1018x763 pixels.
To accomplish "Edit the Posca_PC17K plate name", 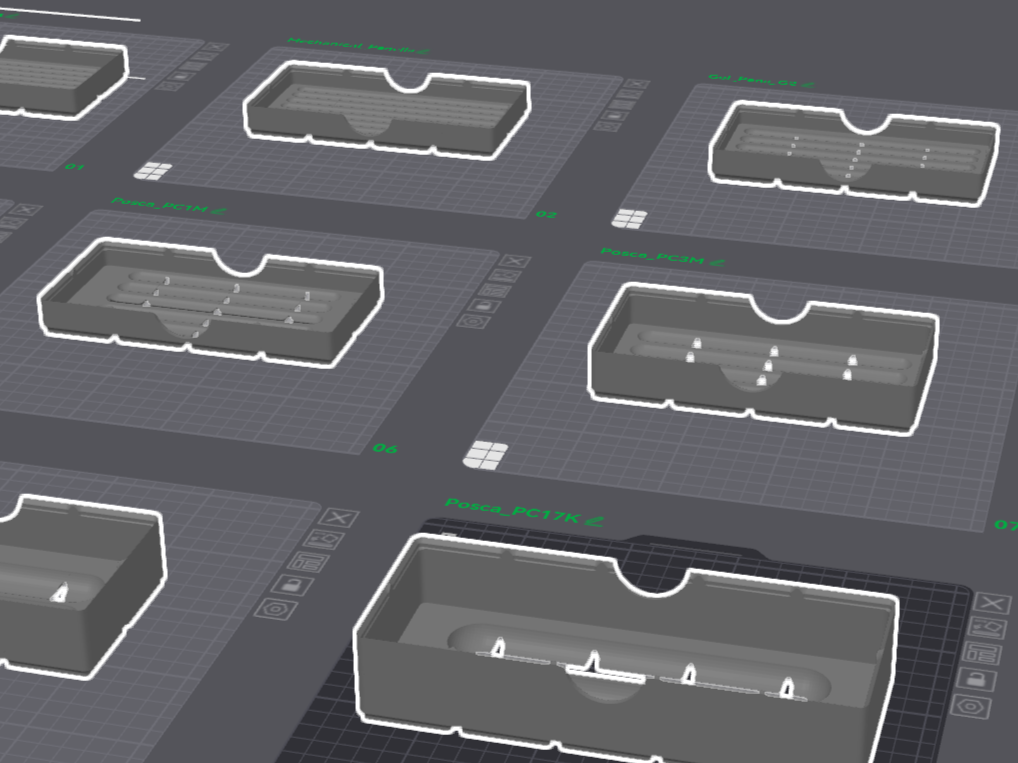I will [x=595, y=521].
